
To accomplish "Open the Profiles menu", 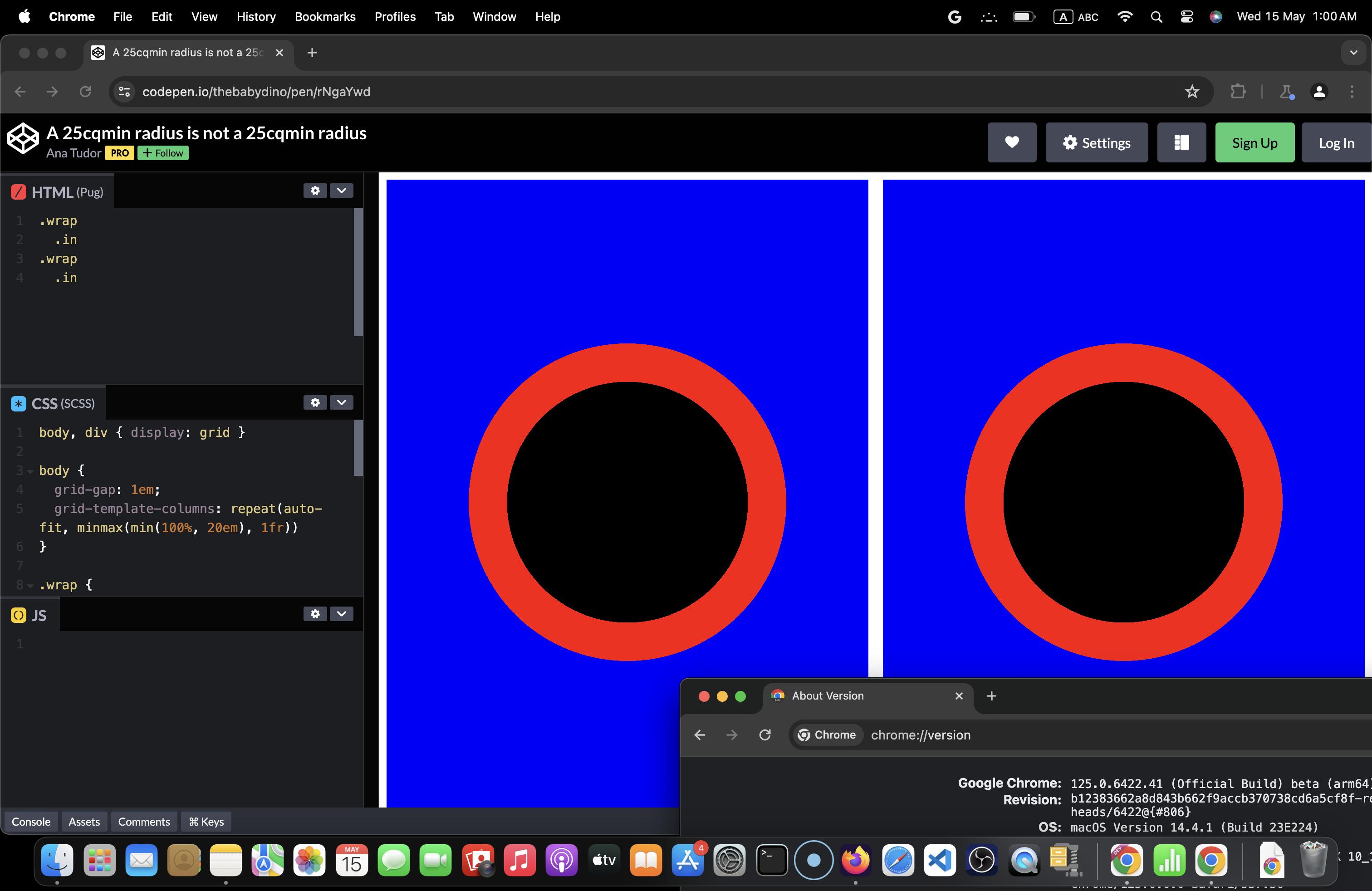I will pyautogui.click(x=395, y=17).
